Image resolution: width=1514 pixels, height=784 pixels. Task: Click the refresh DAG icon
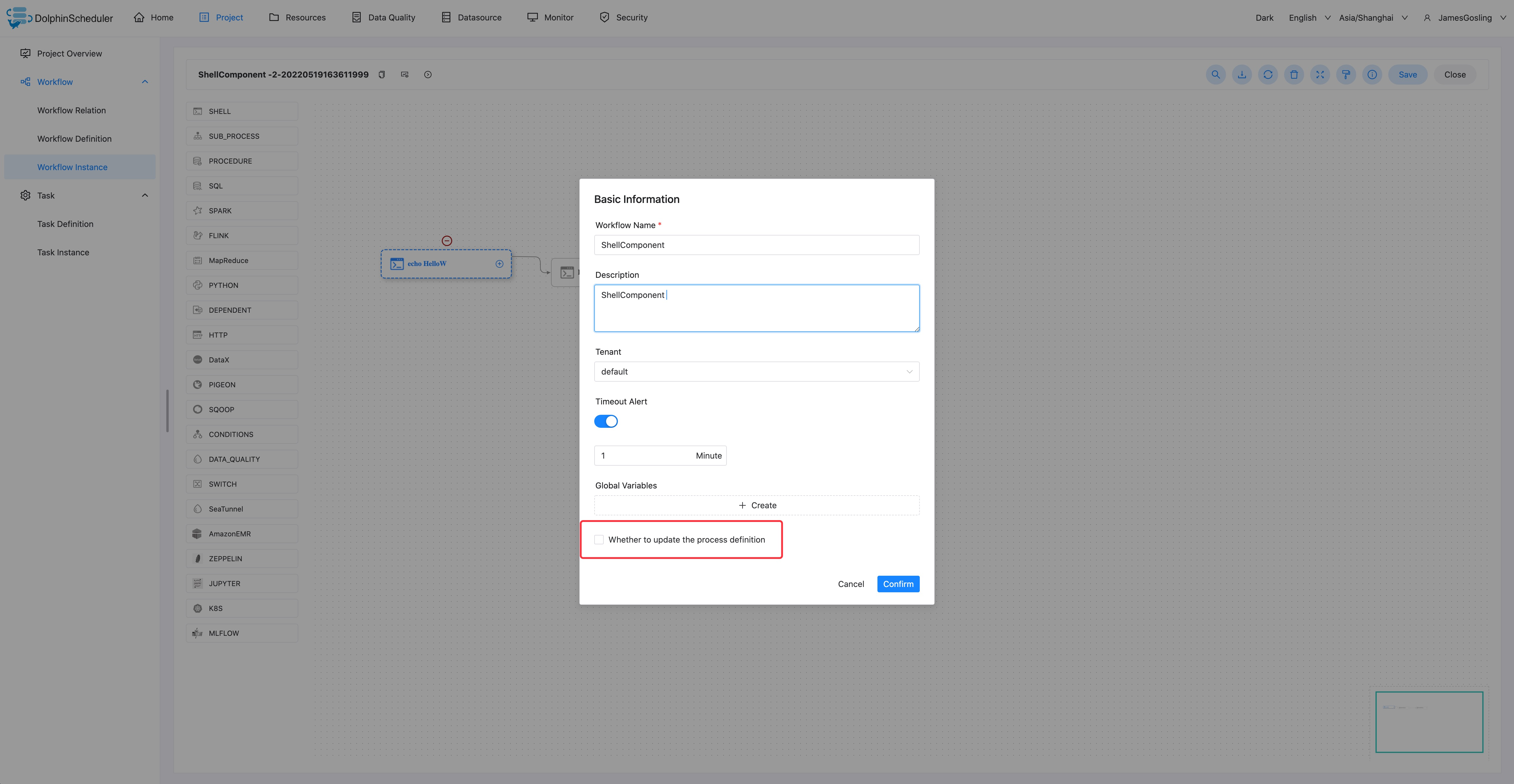[1268, 75]
